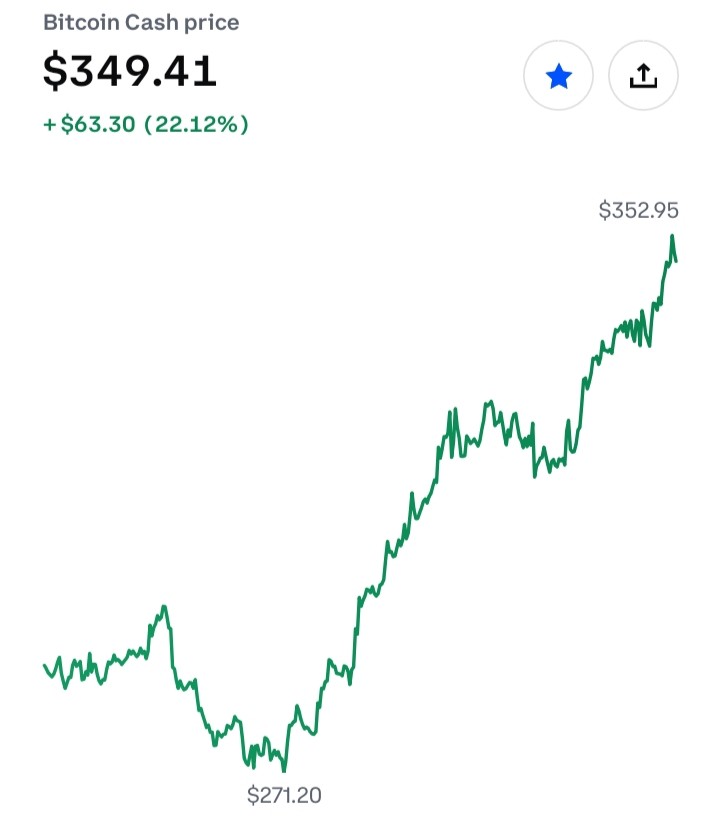Tap the +$63.30 (22.12%) change text
Screen dimensions: 720x817
[x=146, y=125]
